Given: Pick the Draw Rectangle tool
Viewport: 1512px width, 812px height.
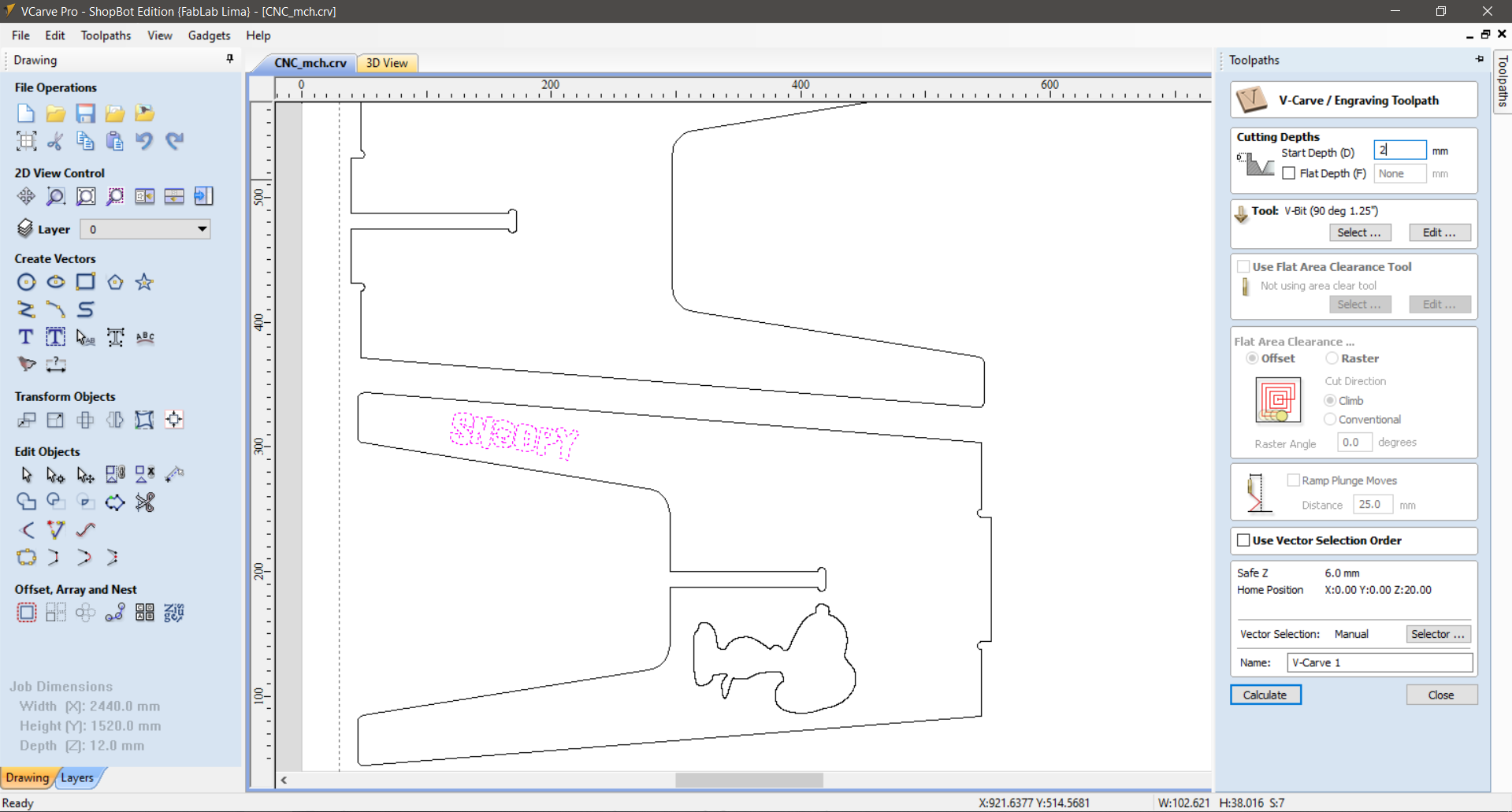Looking at the screenshot, I should click(x=85, y=282).
